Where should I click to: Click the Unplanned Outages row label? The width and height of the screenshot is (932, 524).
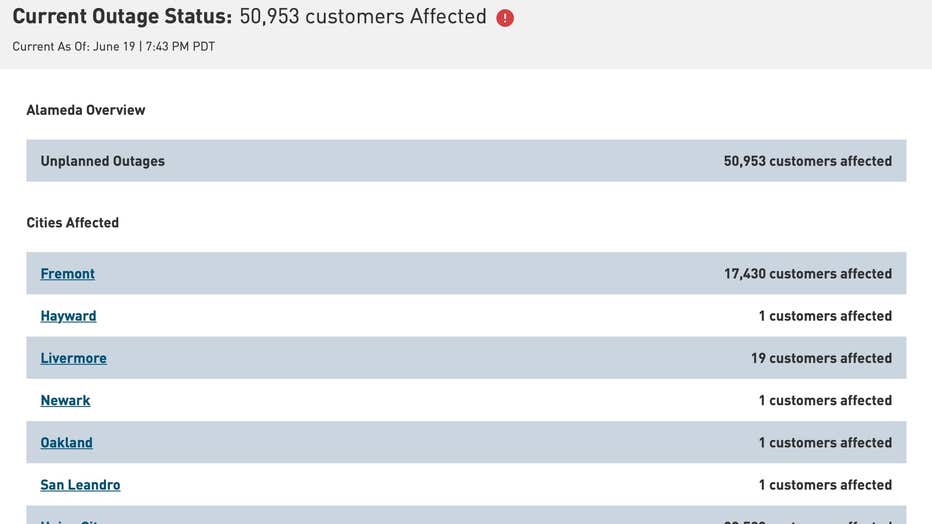102,161
